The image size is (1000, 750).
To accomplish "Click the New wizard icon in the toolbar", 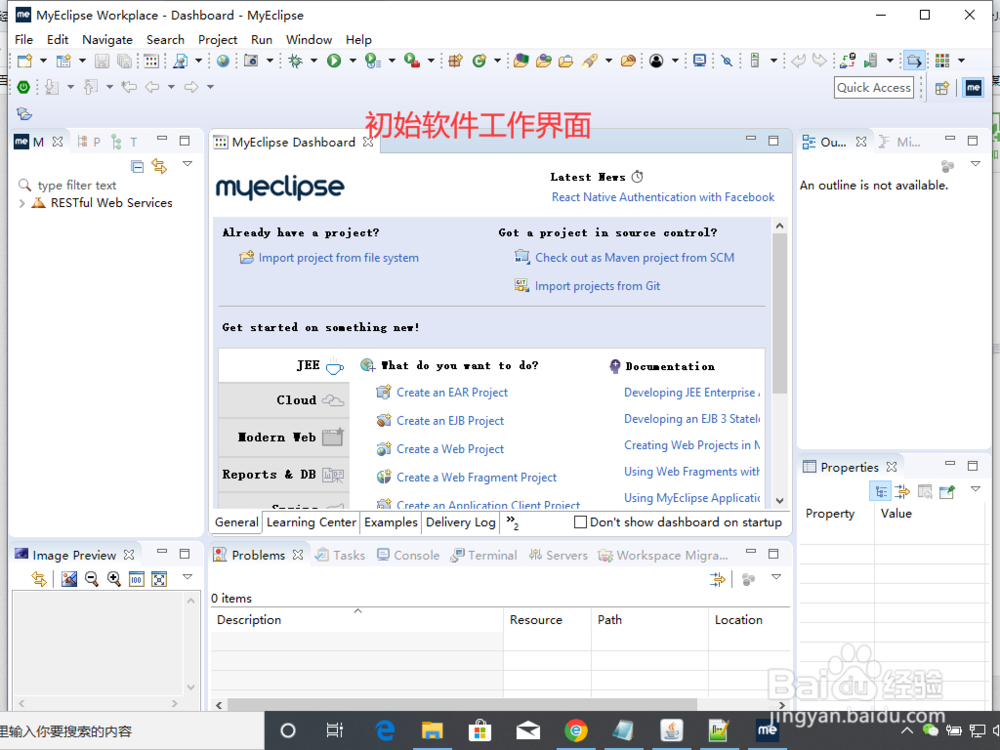I will pos(25,61).
